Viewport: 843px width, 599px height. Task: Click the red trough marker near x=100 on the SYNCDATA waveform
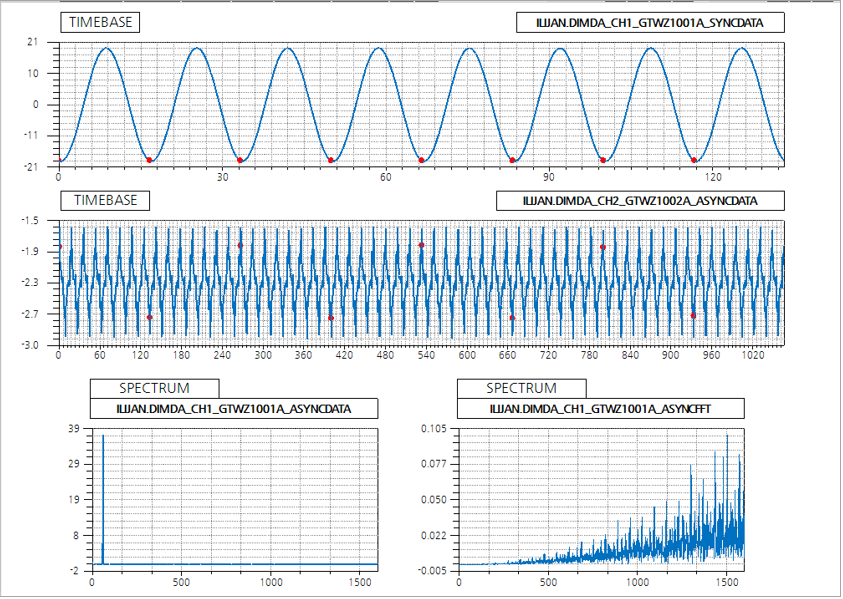click(603, 160)
